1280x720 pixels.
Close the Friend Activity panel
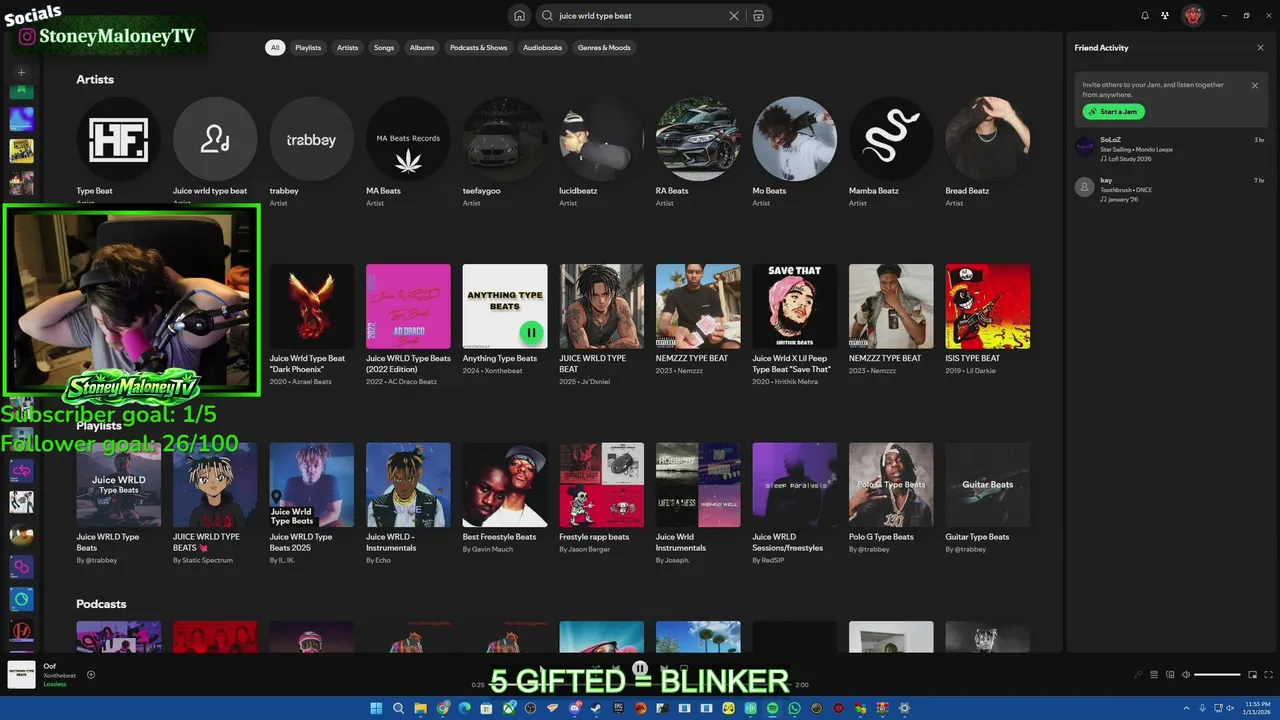(x=1260, y=48)
